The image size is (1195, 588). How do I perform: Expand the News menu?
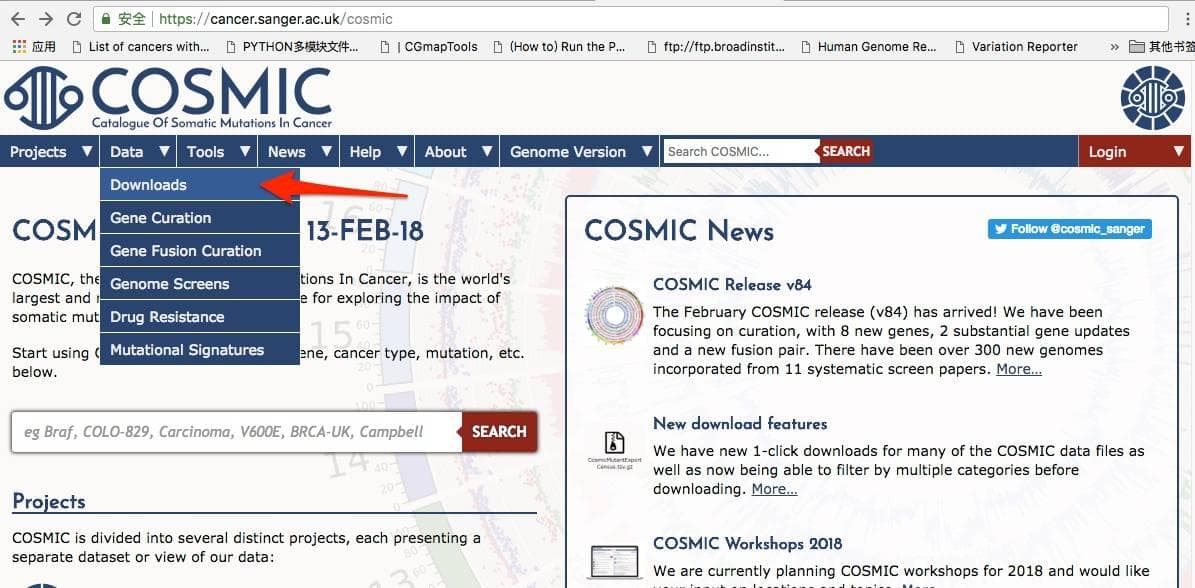299,152
